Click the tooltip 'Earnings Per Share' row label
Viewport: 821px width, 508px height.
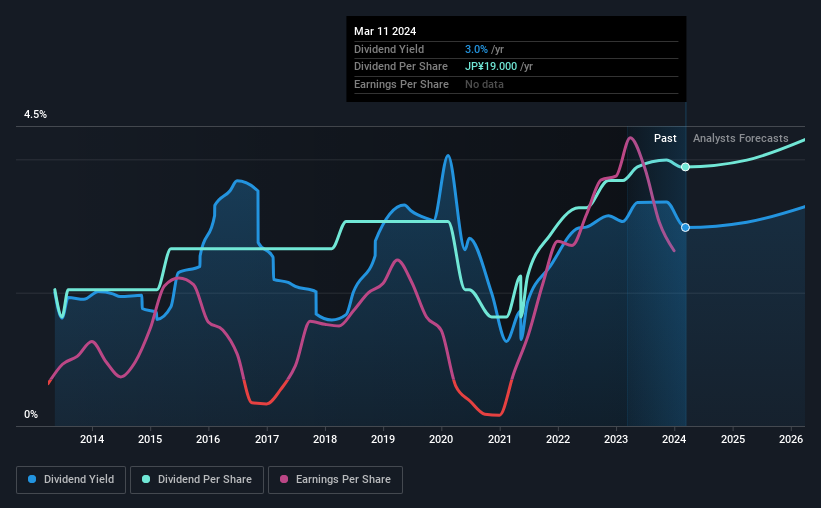point(401,84)
